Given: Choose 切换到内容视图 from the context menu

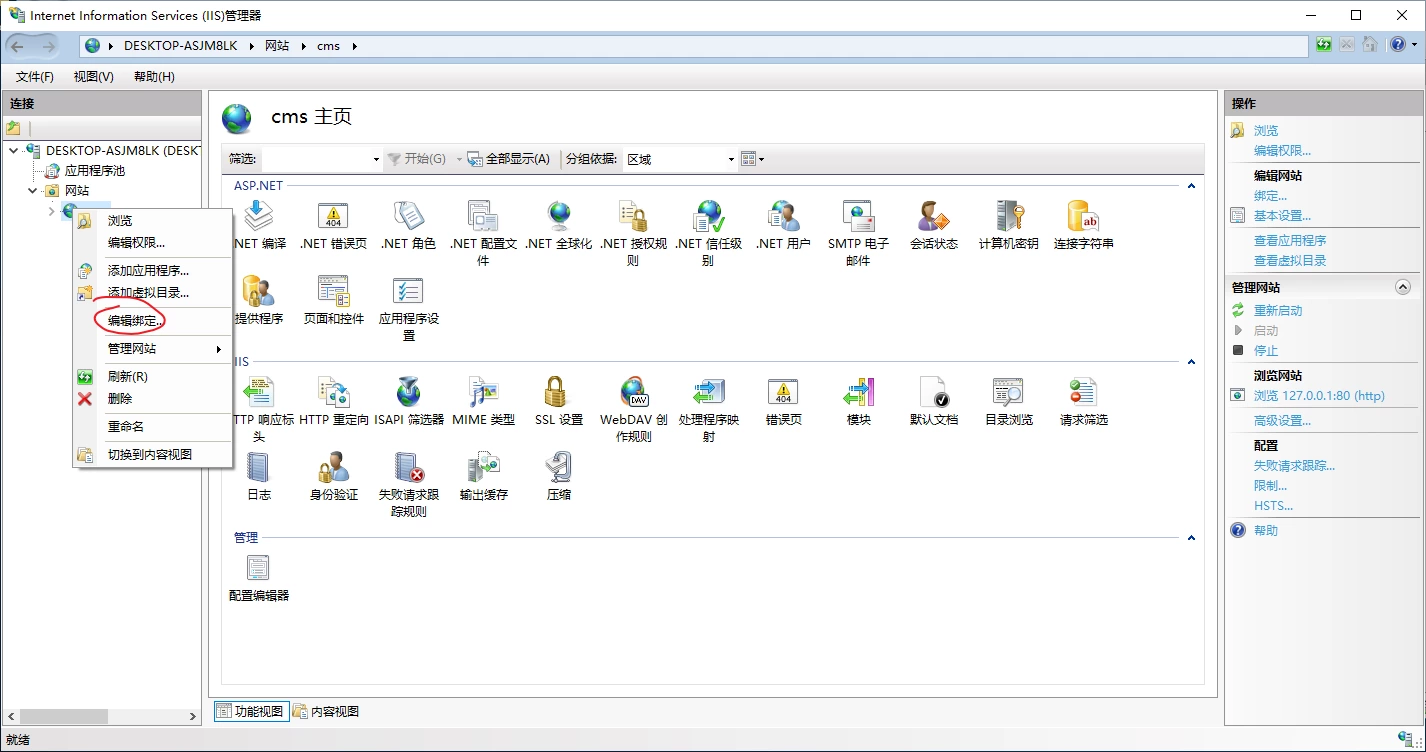Looking at the screenshot, I should pos(153,454).
